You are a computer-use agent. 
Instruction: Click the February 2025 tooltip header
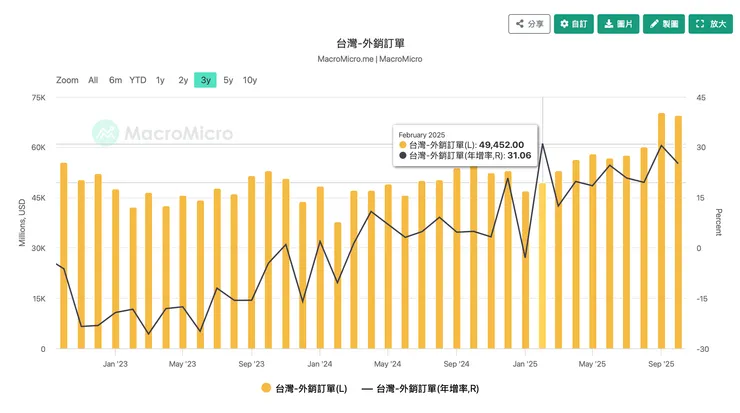pyautogui.click(x=421, y=135)
